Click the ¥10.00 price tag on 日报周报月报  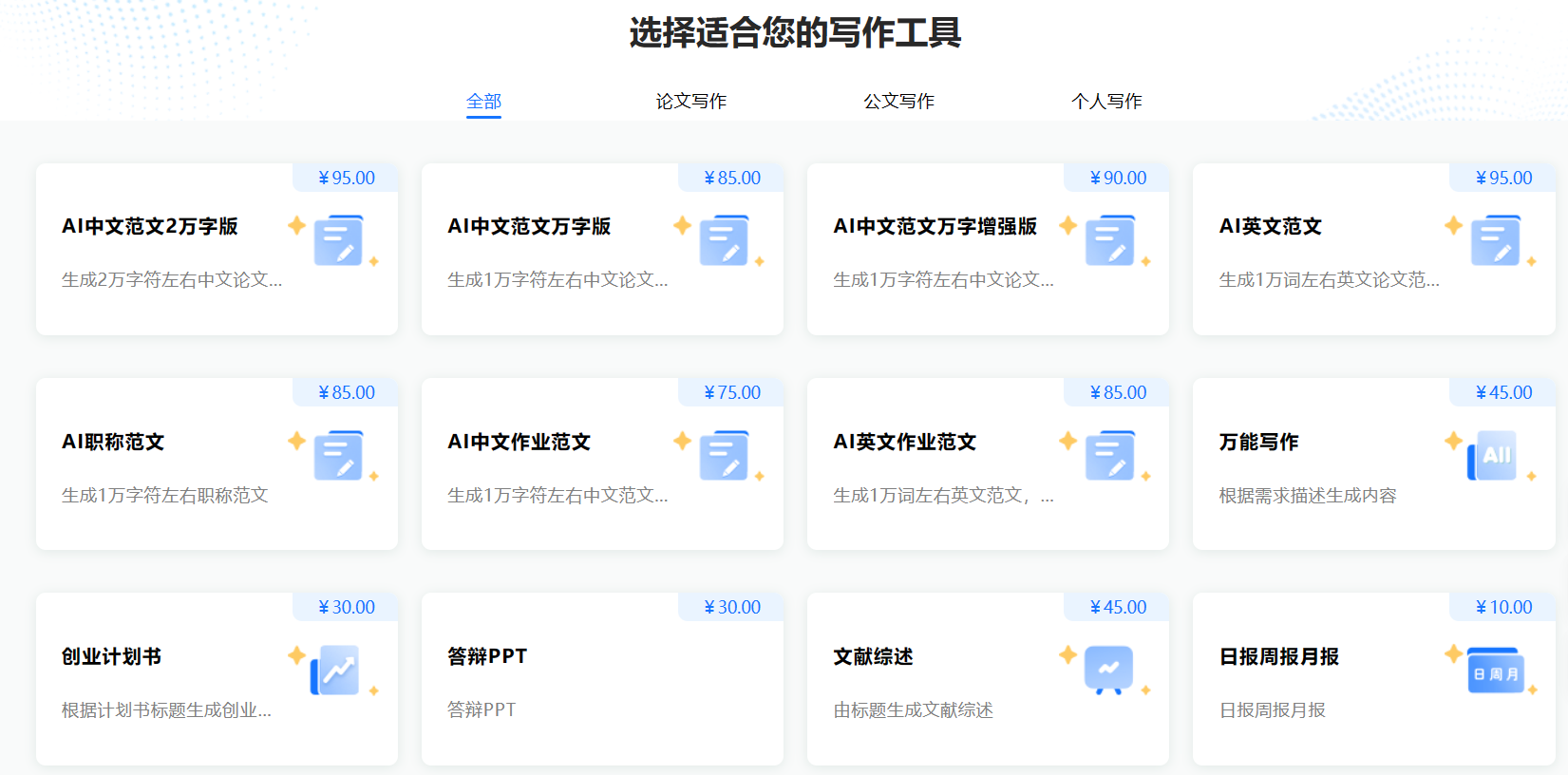click(x=1503, y=607)
